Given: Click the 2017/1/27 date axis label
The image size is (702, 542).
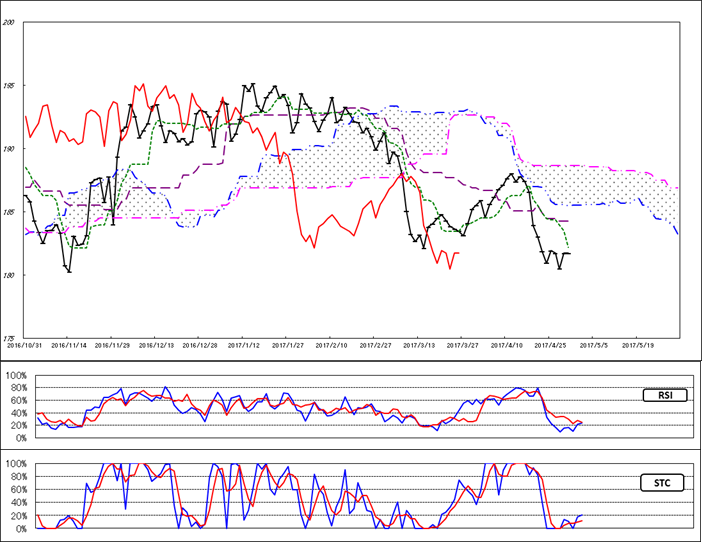Looking at the screenshot, I should pos(289,344).
